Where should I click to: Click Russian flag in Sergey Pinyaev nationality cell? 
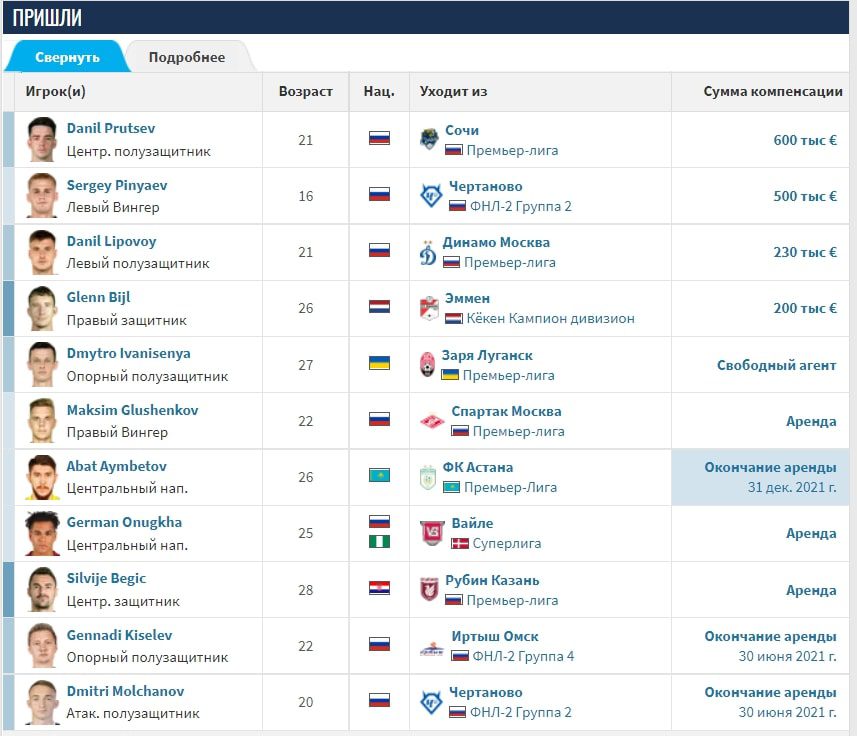pyautogui.click(x=379, y=194)
